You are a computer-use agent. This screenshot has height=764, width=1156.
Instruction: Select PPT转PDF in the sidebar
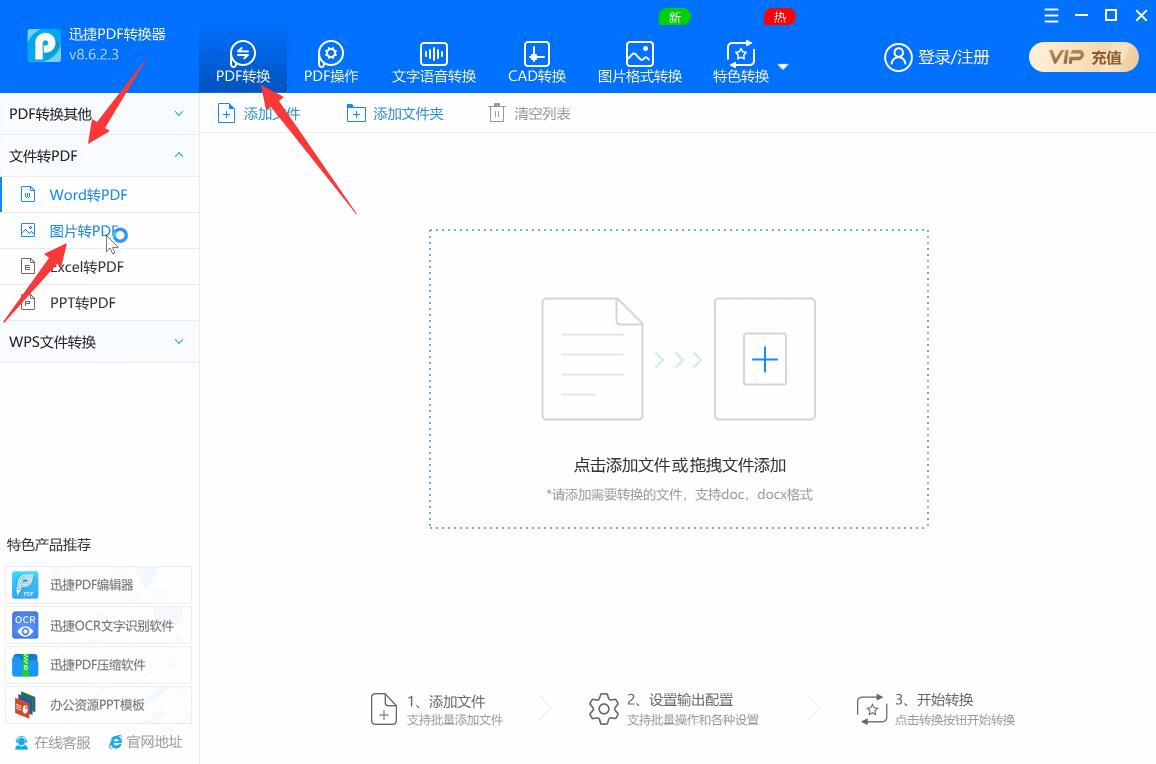(100, 302)
